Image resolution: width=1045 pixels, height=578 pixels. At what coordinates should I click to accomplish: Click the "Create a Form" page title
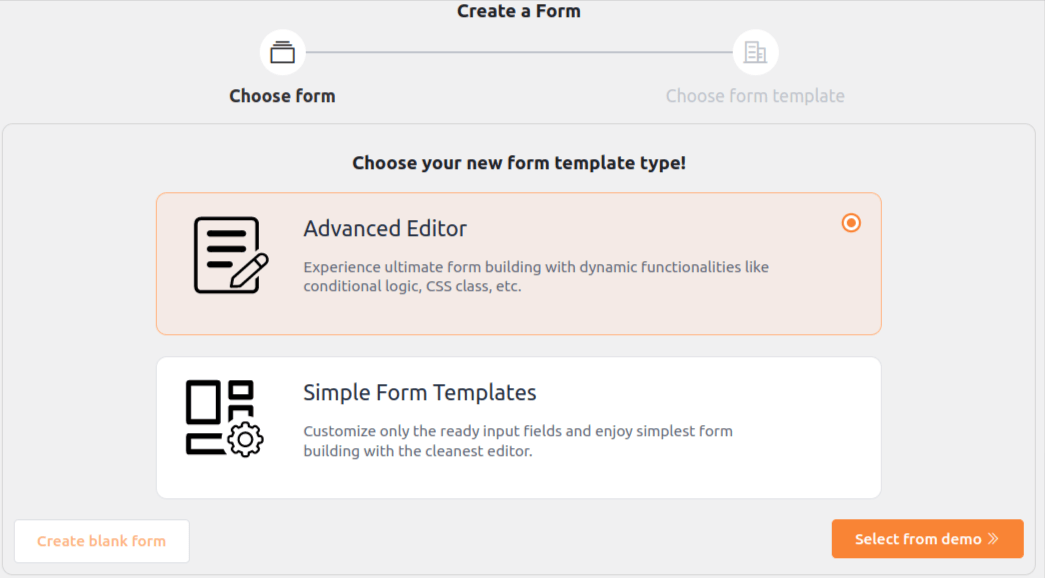(518, 12)
